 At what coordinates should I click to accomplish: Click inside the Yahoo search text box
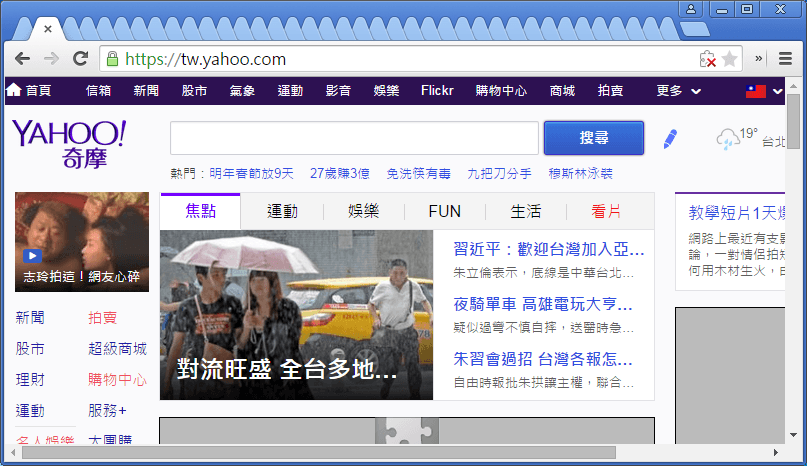pyautogui.click(x=354, y=138)
